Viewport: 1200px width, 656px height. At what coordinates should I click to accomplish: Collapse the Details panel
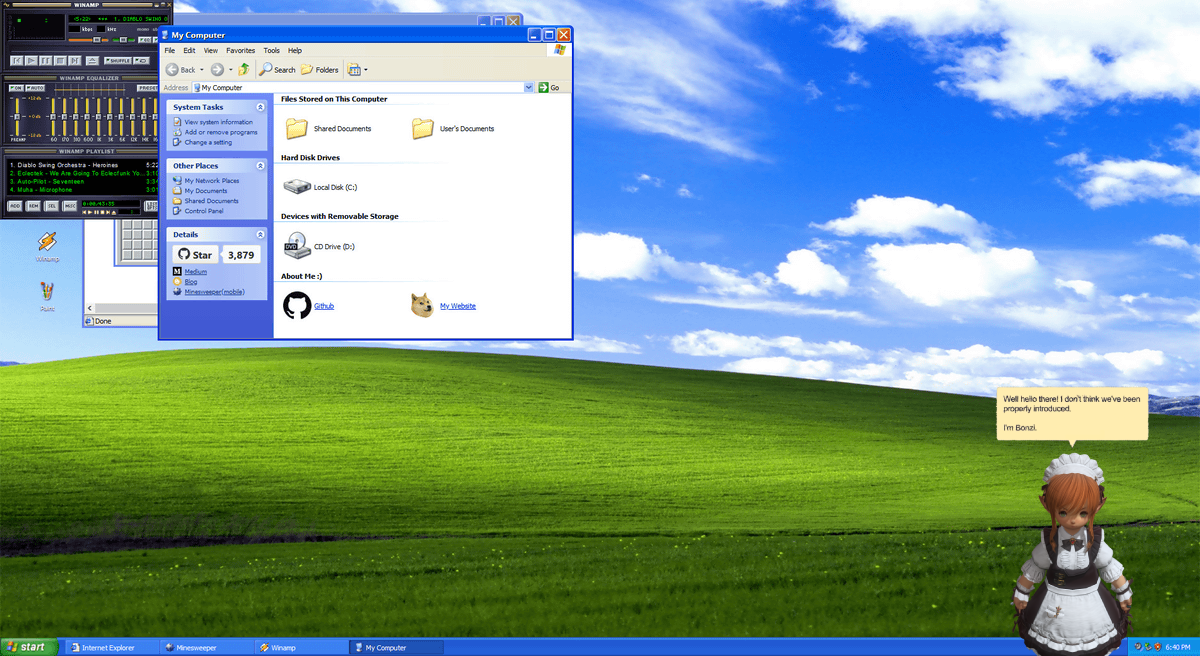tap(260, 234)
